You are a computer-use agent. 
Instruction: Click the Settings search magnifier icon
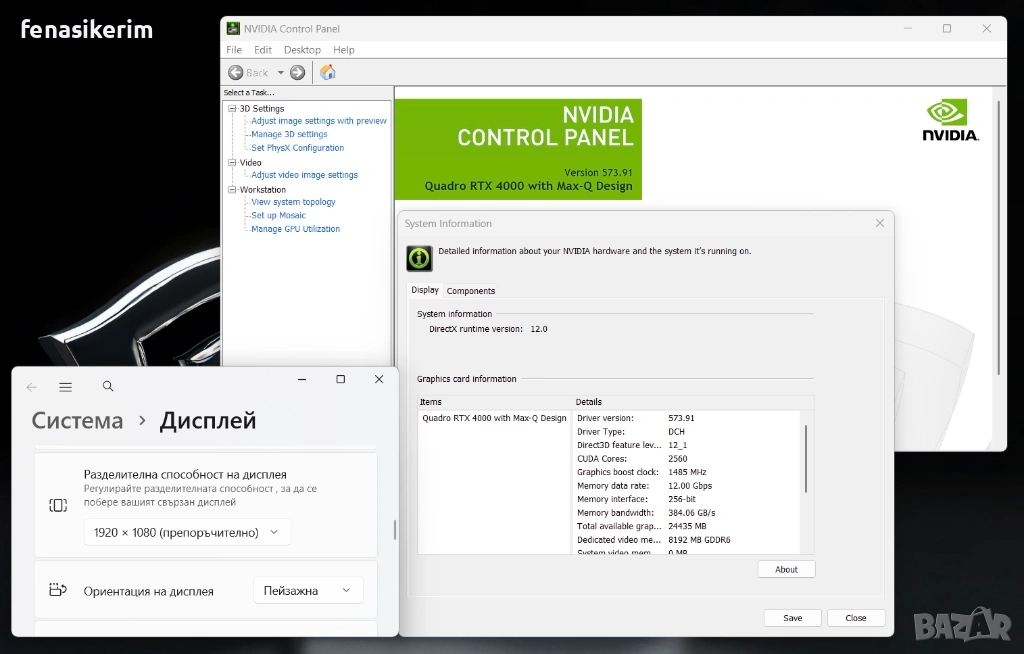click(x=108, y=387)
